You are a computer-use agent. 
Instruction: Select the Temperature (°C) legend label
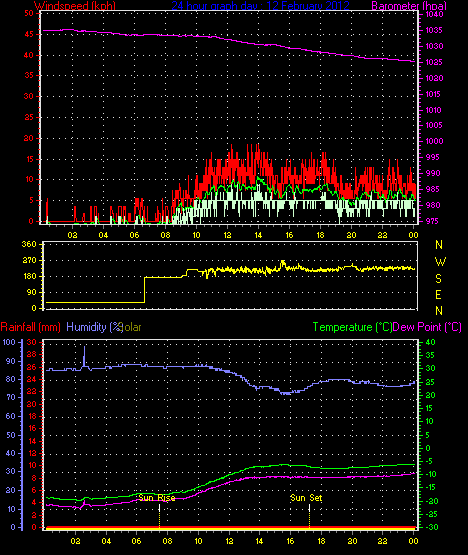352,327
